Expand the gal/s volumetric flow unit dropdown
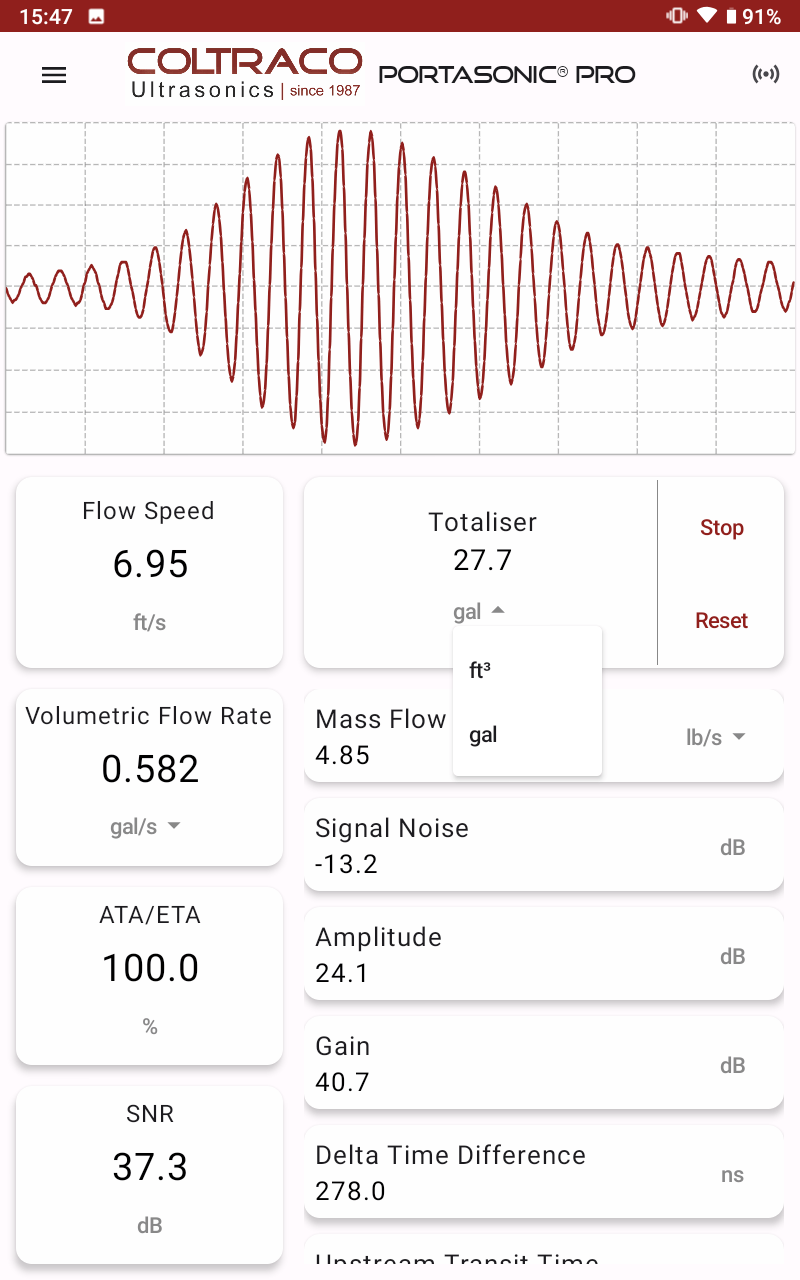Screen dimensions: 800x1280 [x=146, y=826]
